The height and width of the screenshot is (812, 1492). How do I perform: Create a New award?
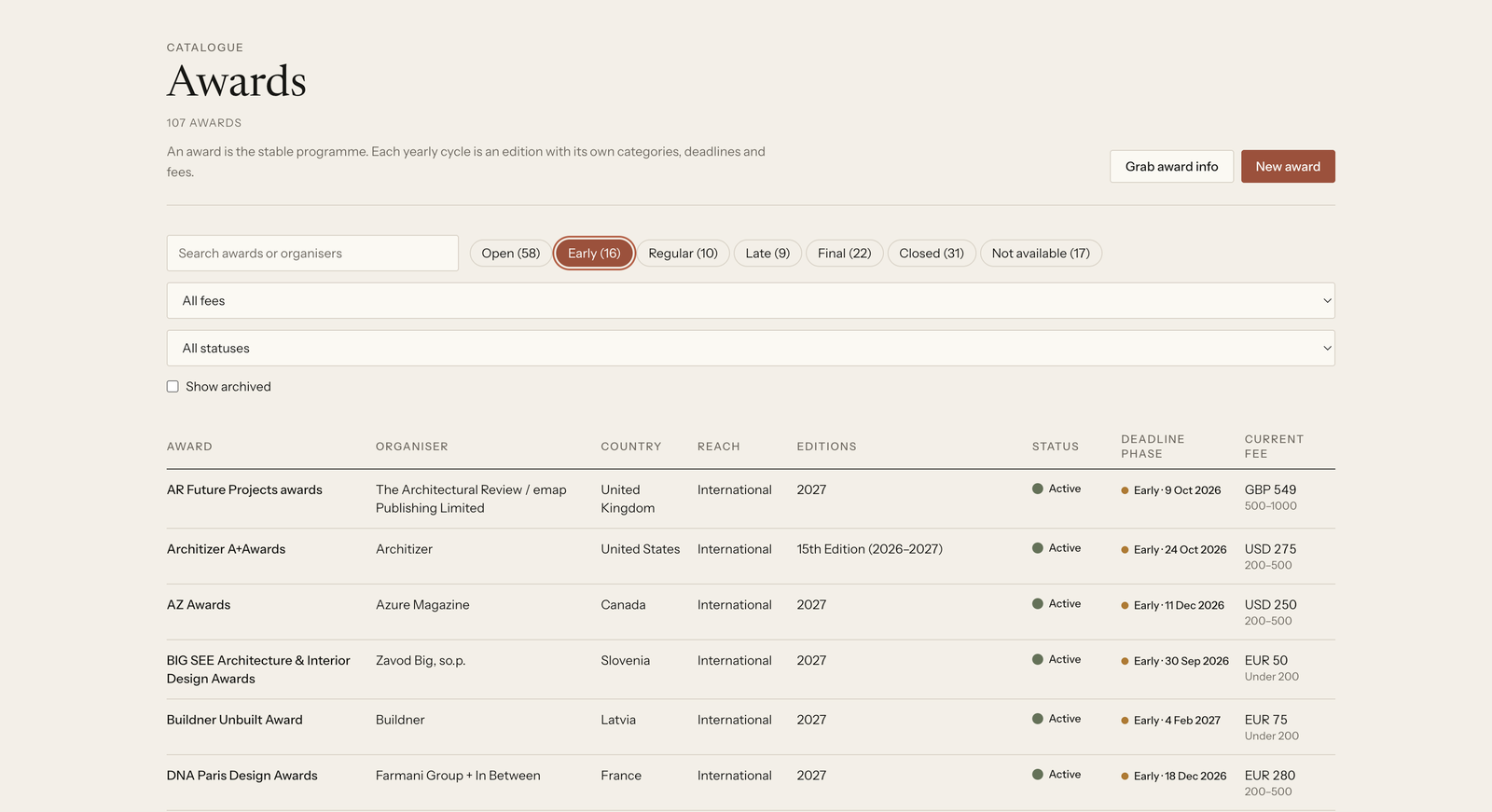(x=1288, y=166)
